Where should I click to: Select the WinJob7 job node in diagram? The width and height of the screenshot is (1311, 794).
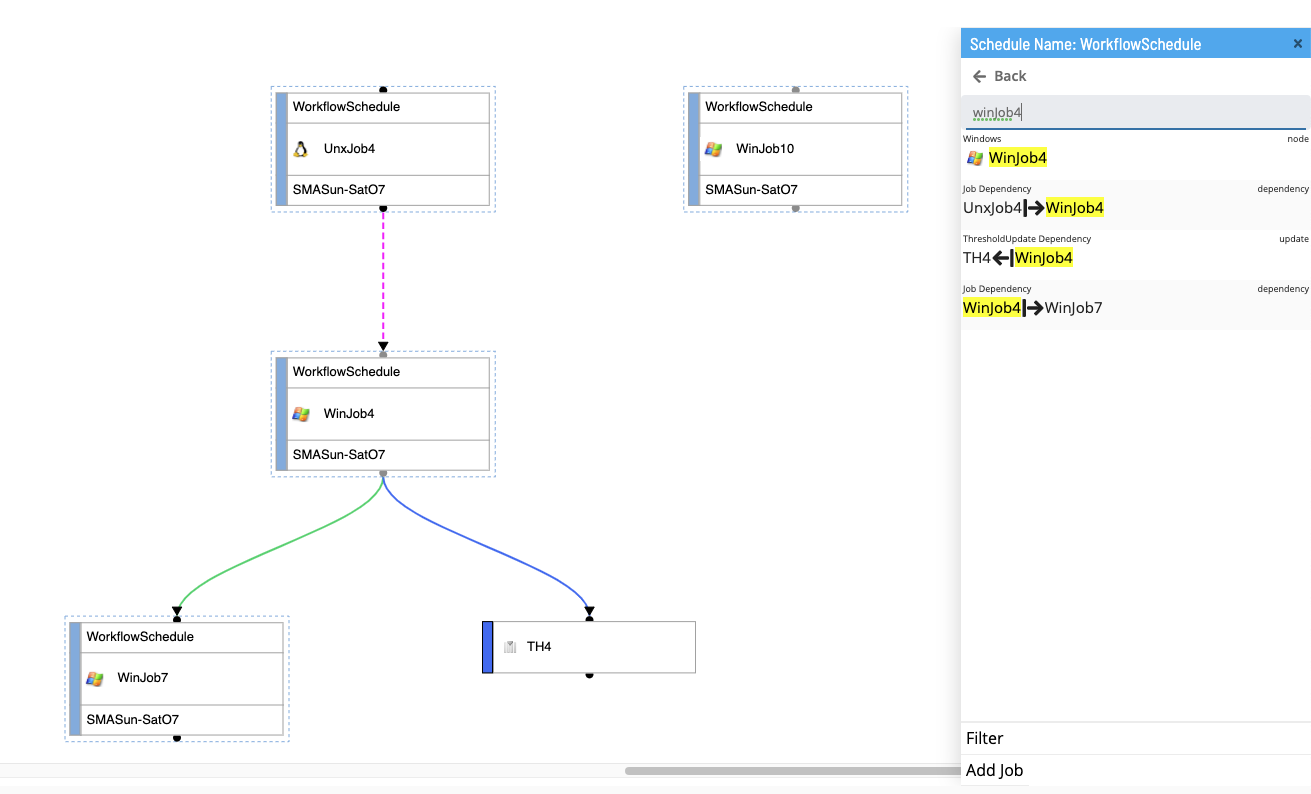coord(177,678)
